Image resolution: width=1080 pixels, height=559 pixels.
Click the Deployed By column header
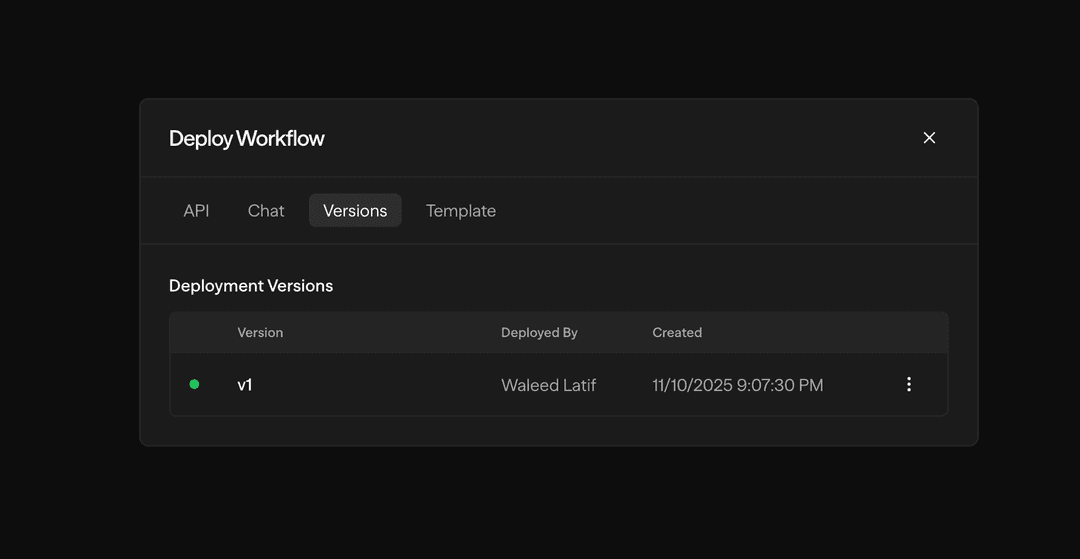(539, 333)
